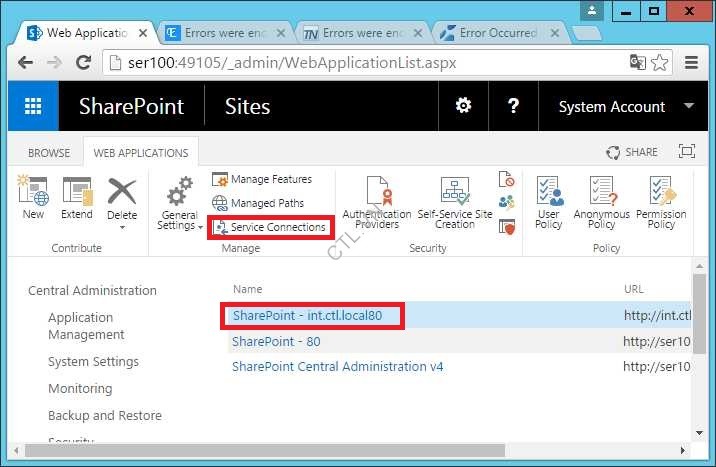Screen dimensions: 716x467
Task: Click the SharePoint help question mark
Action: [x=513, y=107]
